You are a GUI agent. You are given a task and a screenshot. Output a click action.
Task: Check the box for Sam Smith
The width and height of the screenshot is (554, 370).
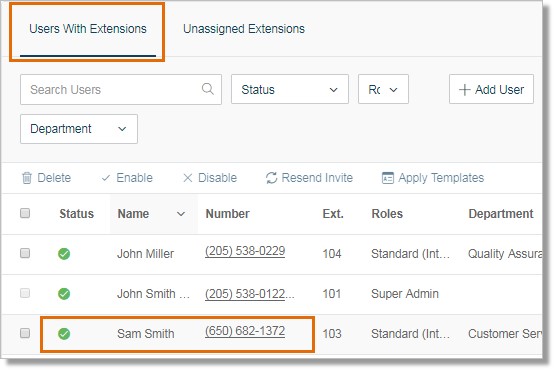coord(25,333)
